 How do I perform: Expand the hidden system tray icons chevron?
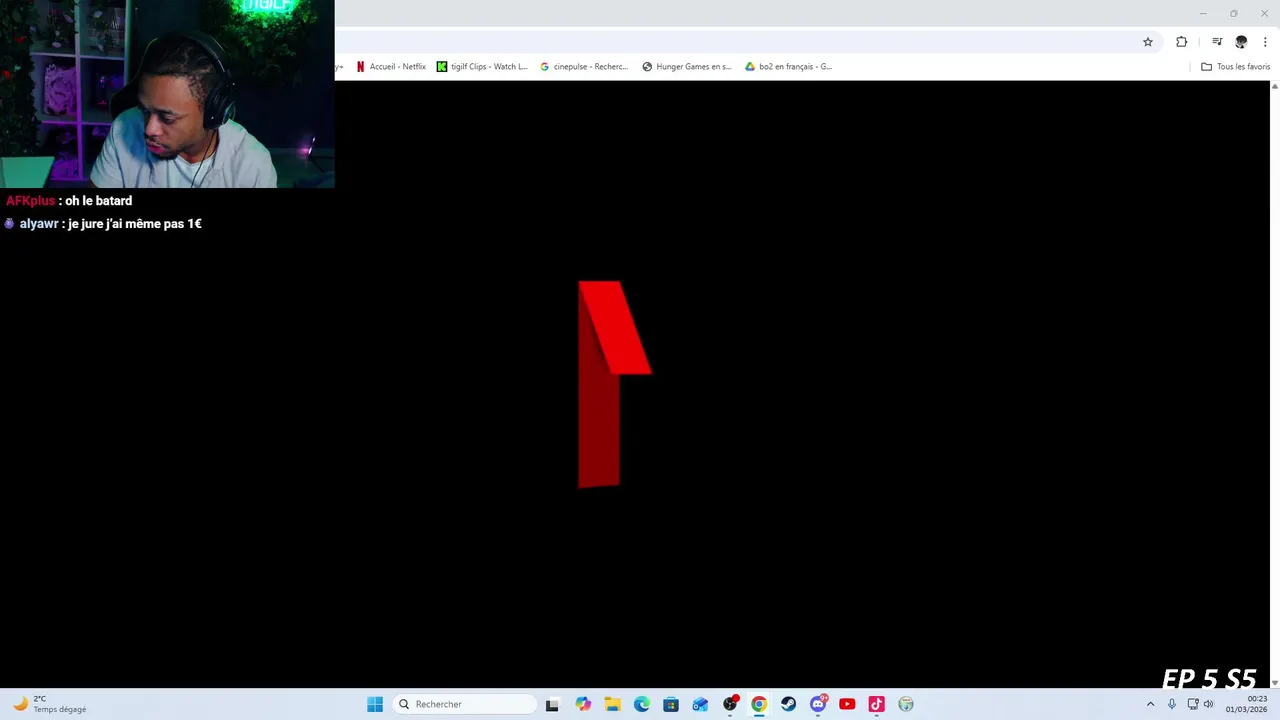point(1150,704)
